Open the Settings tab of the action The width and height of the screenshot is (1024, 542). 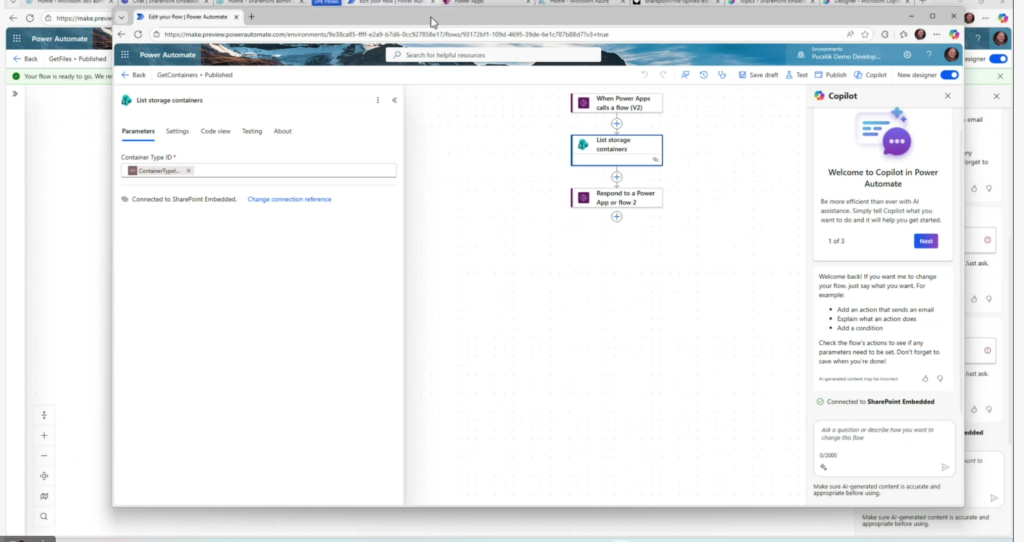(x=177, y=131)
